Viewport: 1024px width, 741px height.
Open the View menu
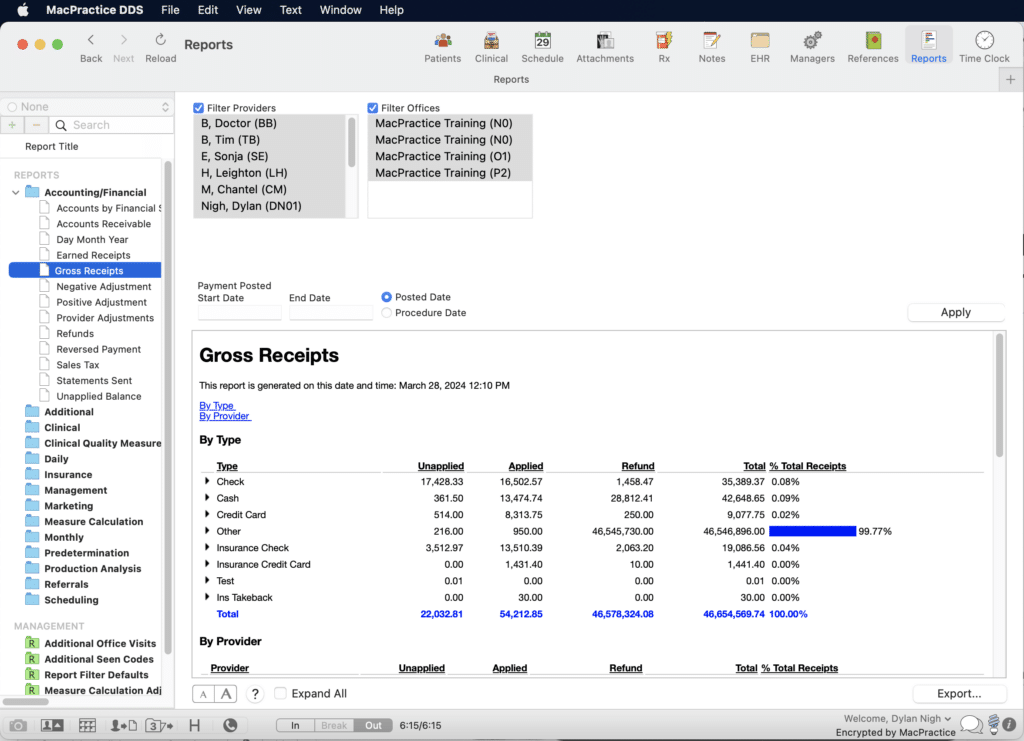pyautogui.click(x=248, y=10)
